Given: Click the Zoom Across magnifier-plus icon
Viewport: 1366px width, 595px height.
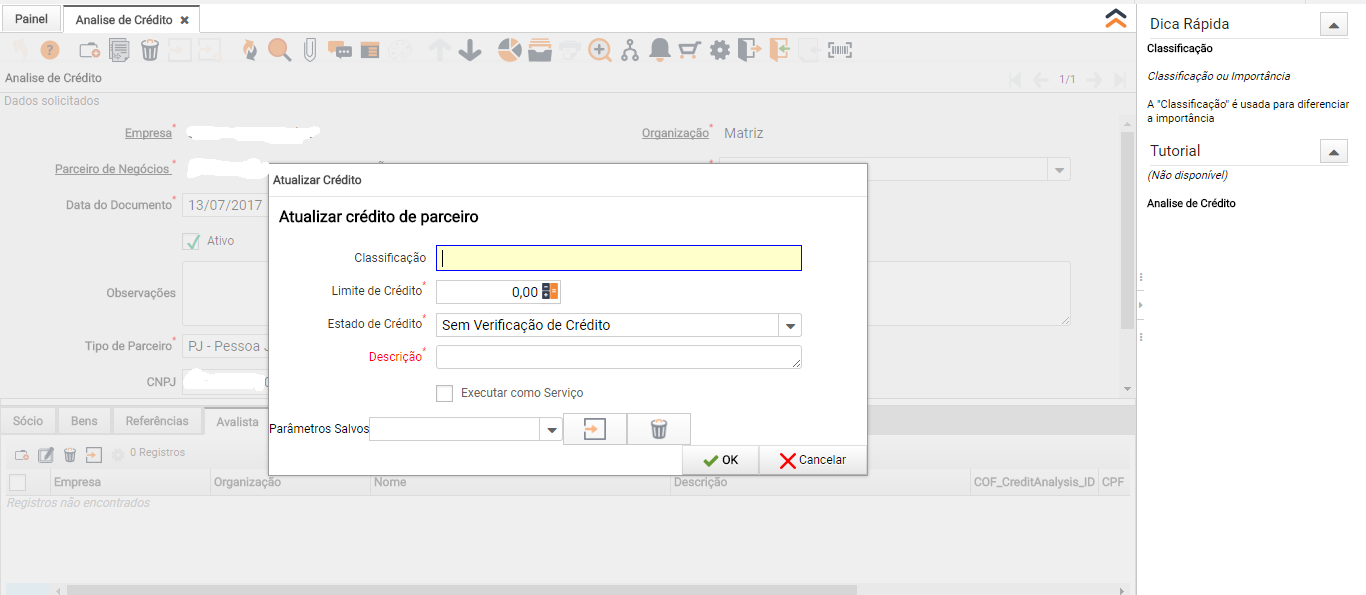Looking at the screenshot, I should pyautogui.click(x=600, y=50).
